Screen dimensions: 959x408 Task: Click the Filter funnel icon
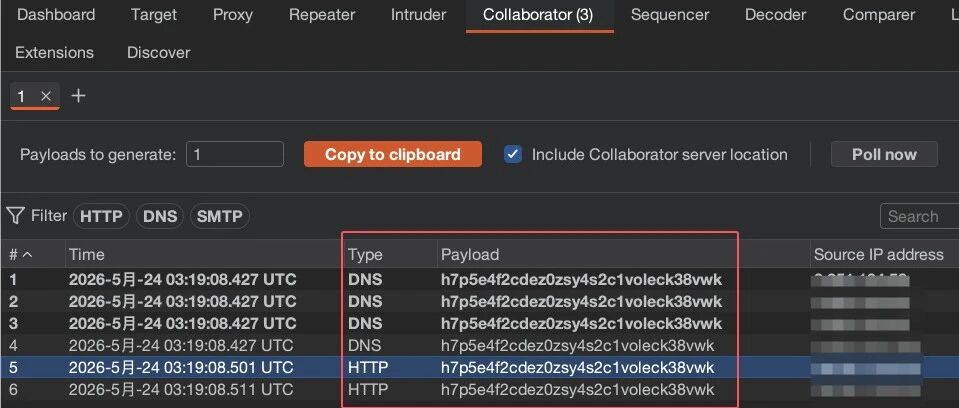tap(15, 215)
